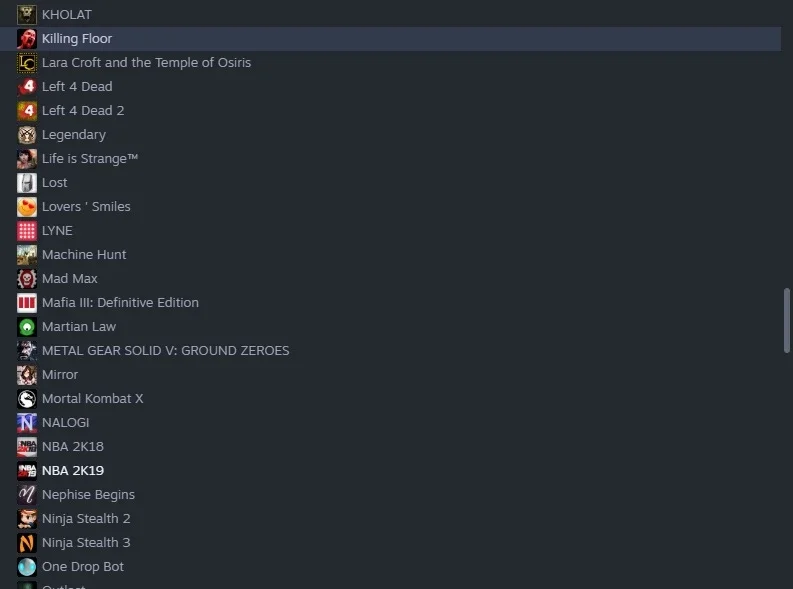
Task: Click the Legendary game title
Action: click(x=74, y=135)
